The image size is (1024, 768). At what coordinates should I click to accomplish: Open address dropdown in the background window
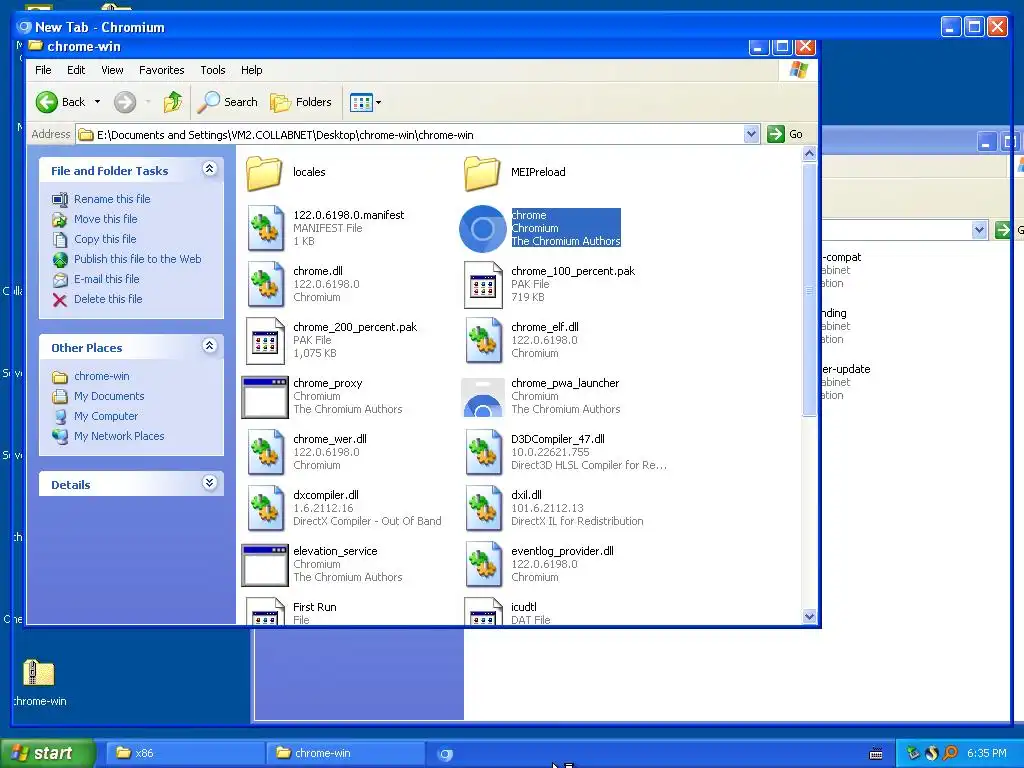click(978, 230)
